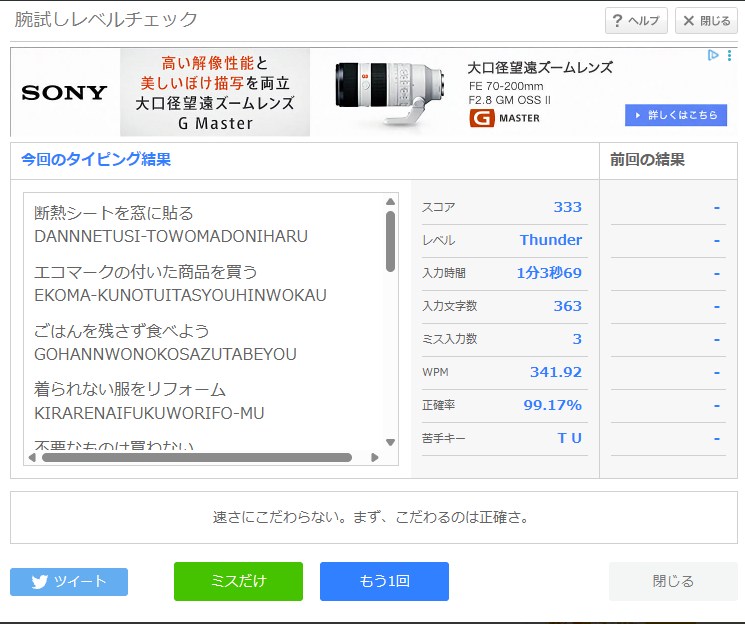Click the 苦手キー value T U

tap(569, 438)
